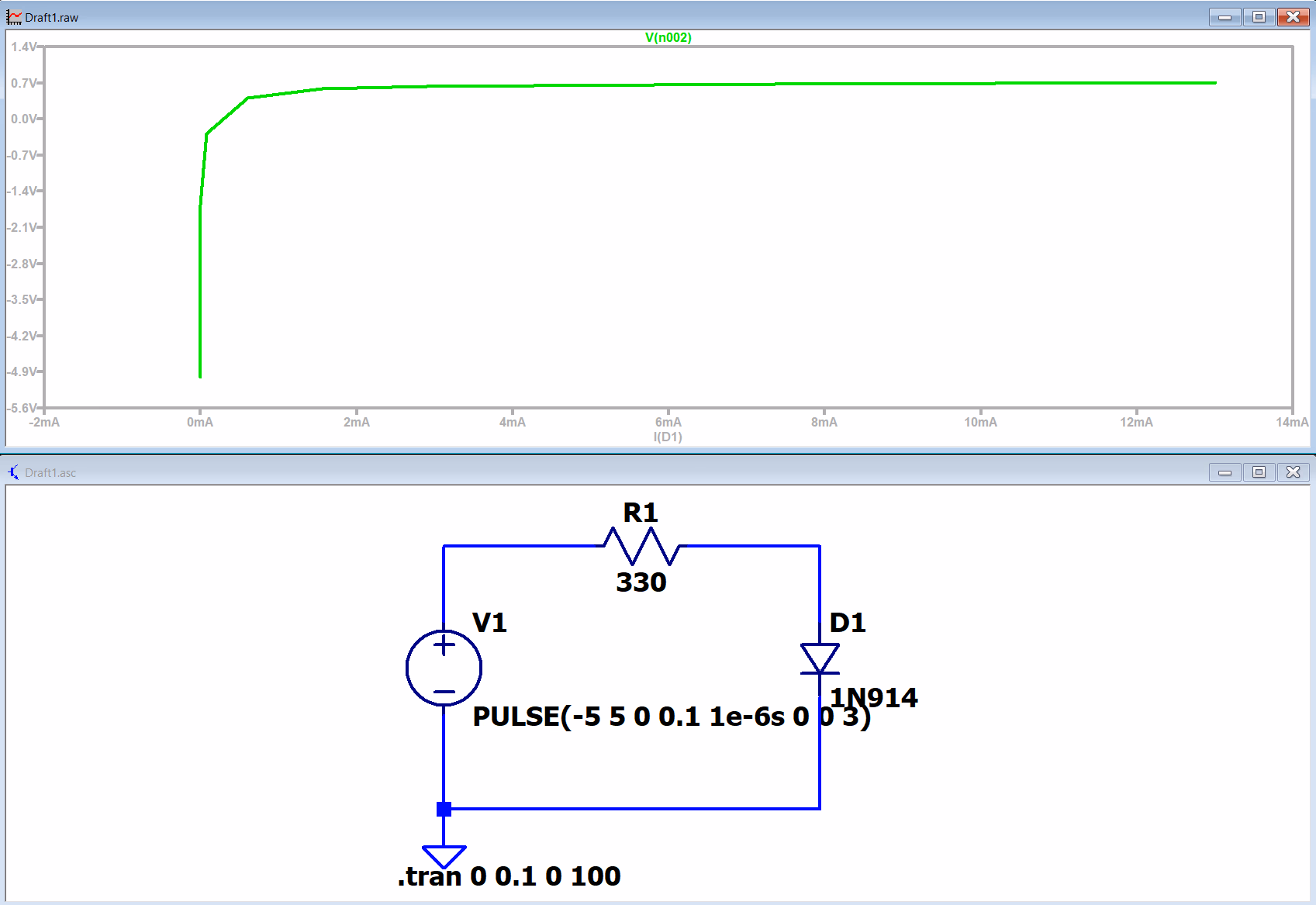
Task: Click the blue wire junction square node
Action: [x=444, y=809]
